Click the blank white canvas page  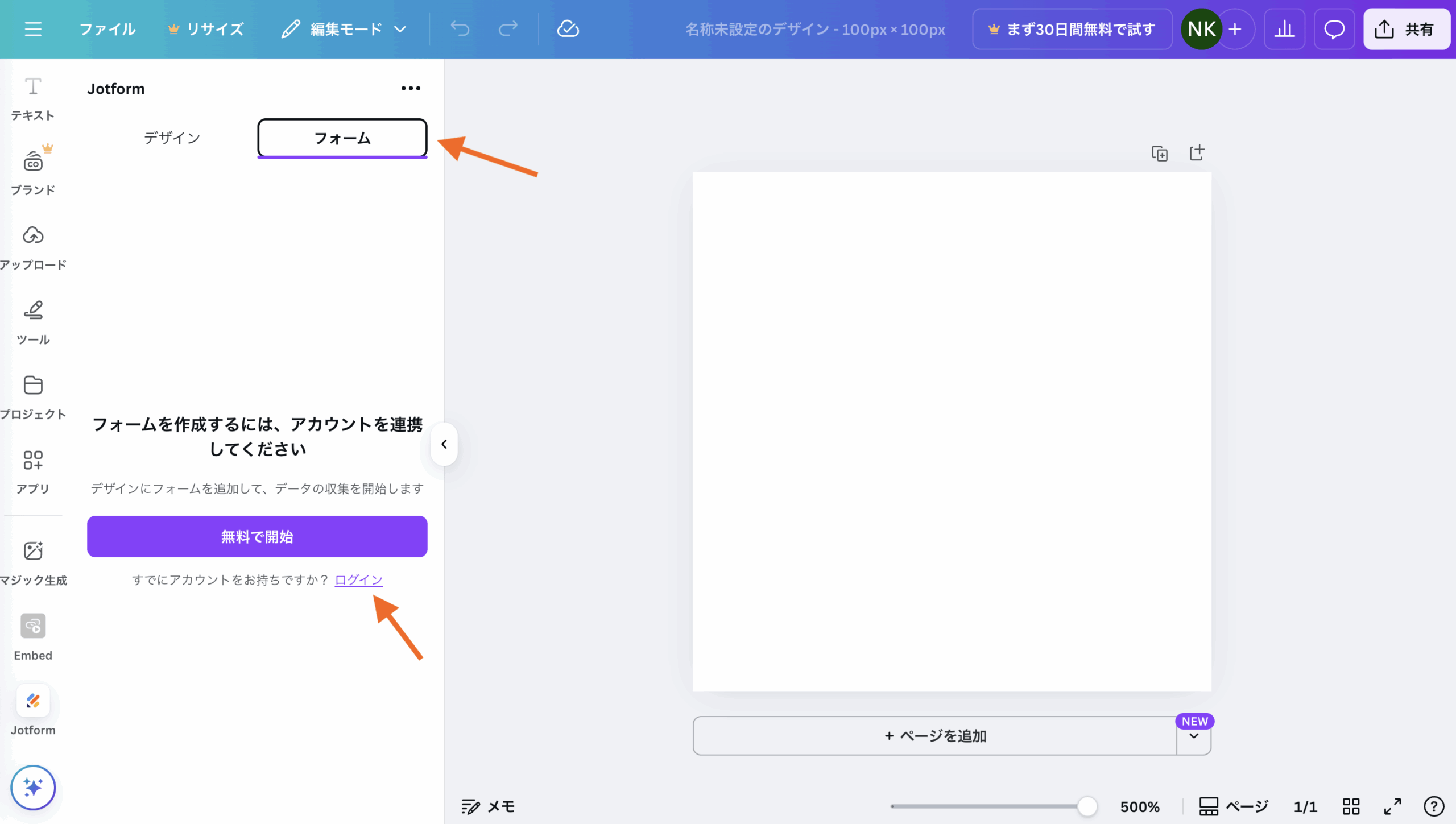point(952,432)
